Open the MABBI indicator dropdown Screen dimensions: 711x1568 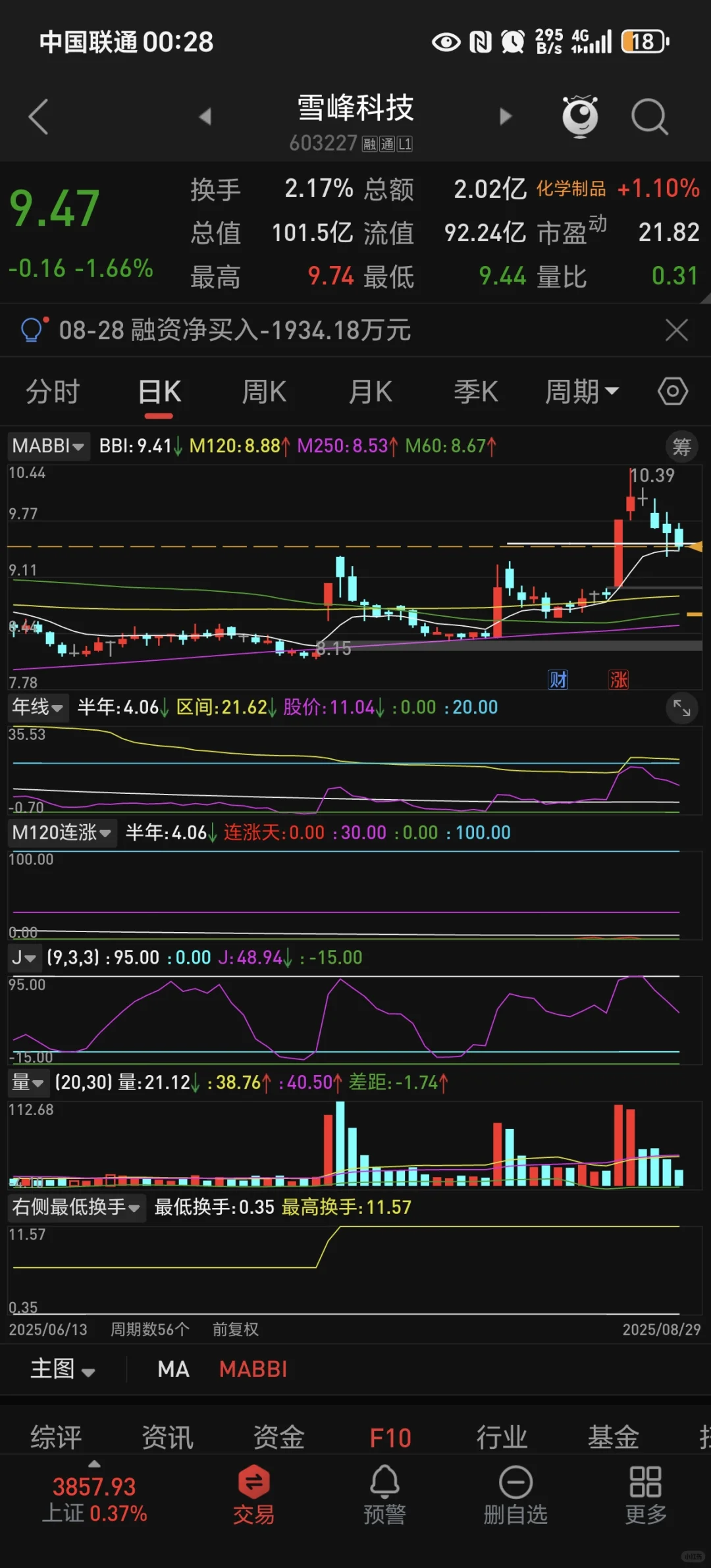48,446
